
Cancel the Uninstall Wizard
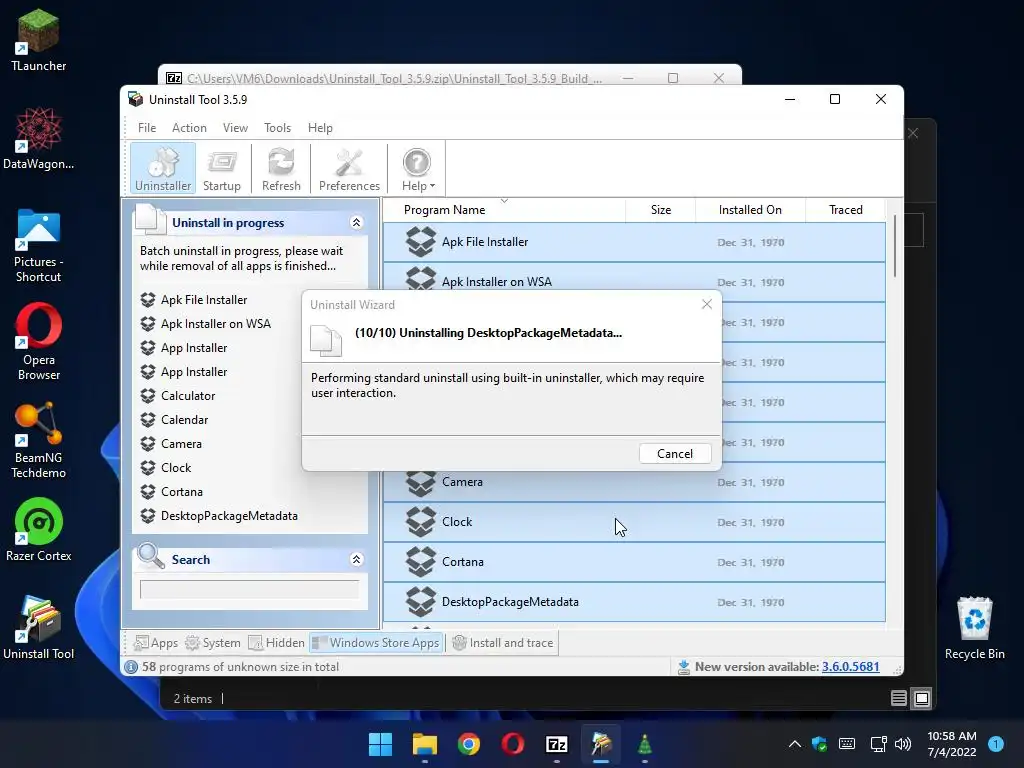coord(675,454)
